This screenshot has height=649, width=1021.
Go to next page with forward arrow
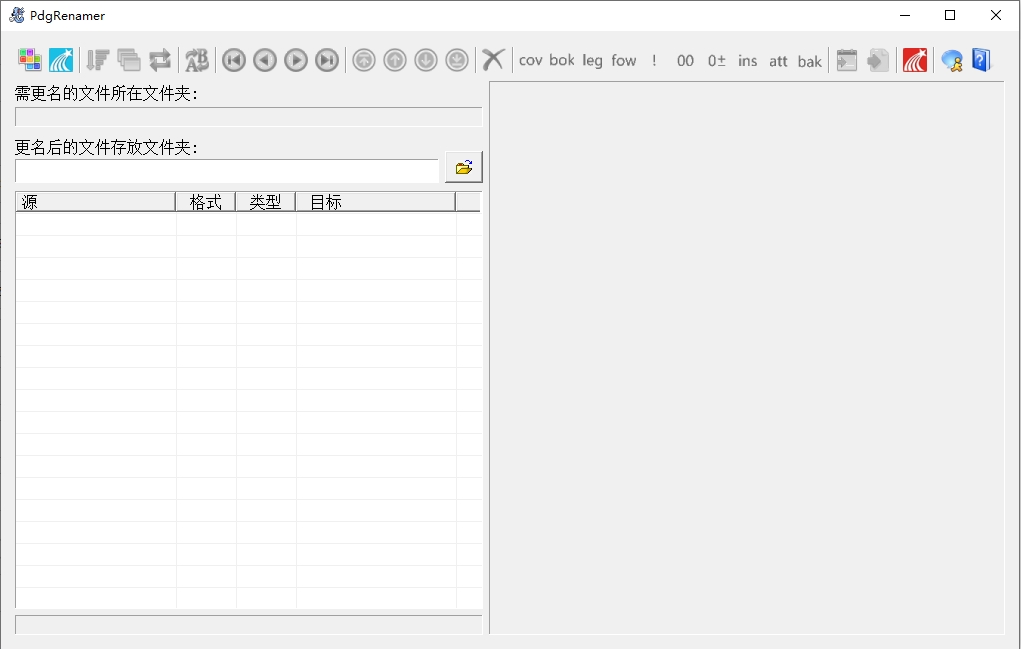tap(296, 61)
